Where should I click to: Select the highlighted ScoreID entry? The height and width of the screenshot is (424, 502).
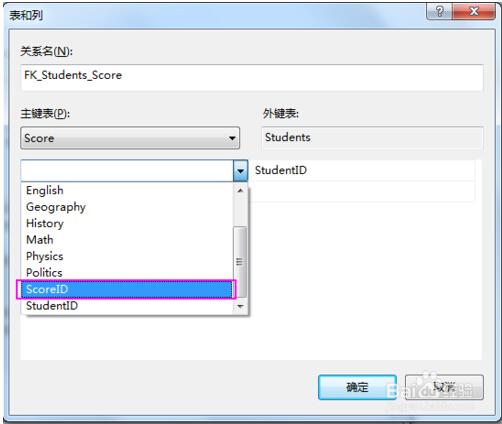[x=127, y=289]
